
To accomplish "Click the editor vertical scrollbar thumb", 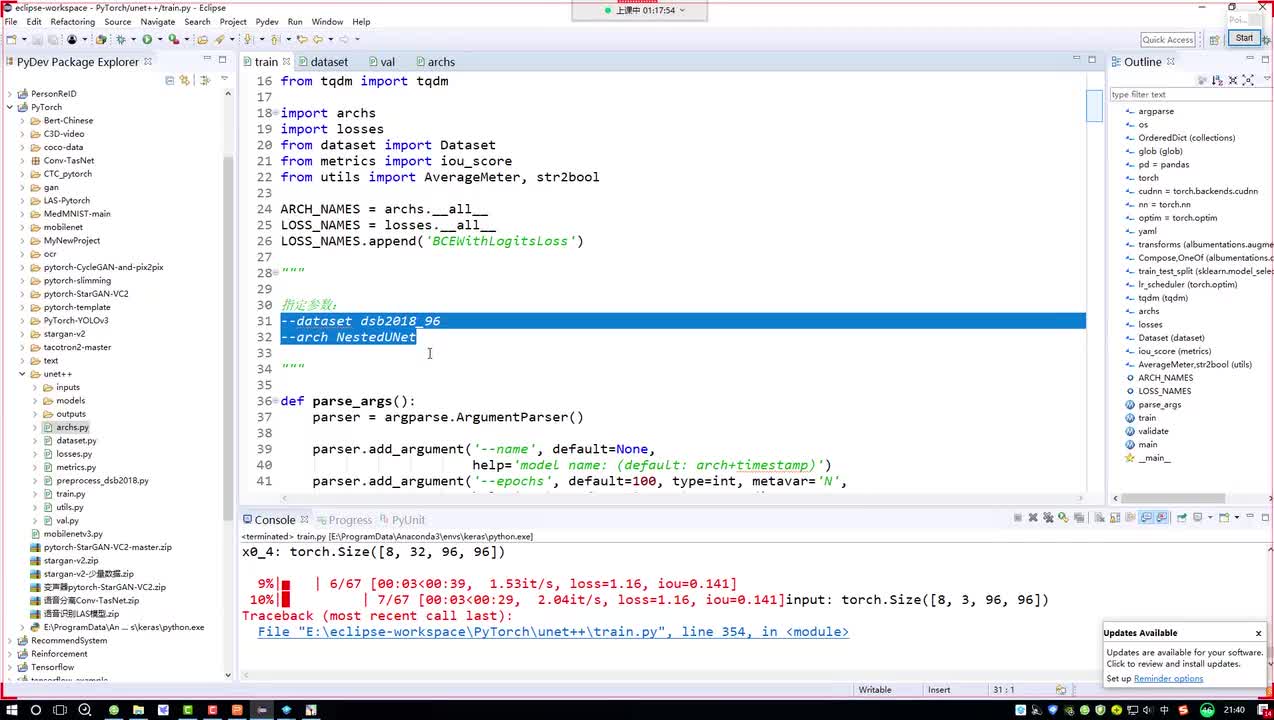I will click(x=1094, y=105).
